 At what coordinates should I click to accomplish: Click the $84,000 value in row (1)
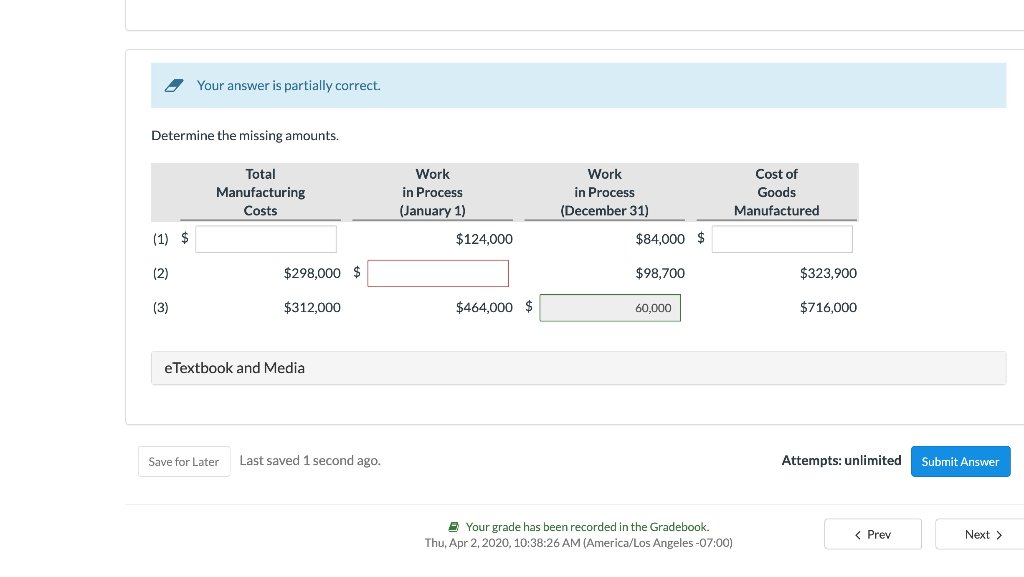[660, 240]
